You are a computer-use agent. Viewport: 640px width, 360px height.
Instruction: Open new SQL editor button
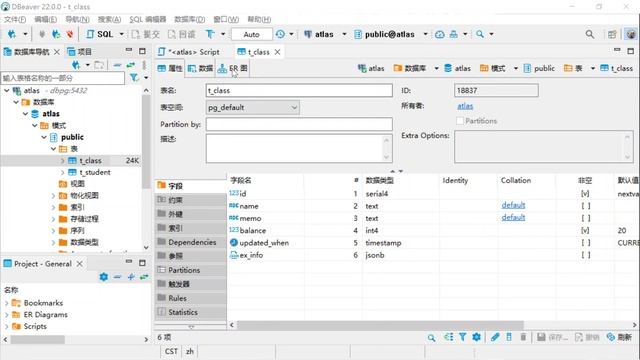coord(100,34)
